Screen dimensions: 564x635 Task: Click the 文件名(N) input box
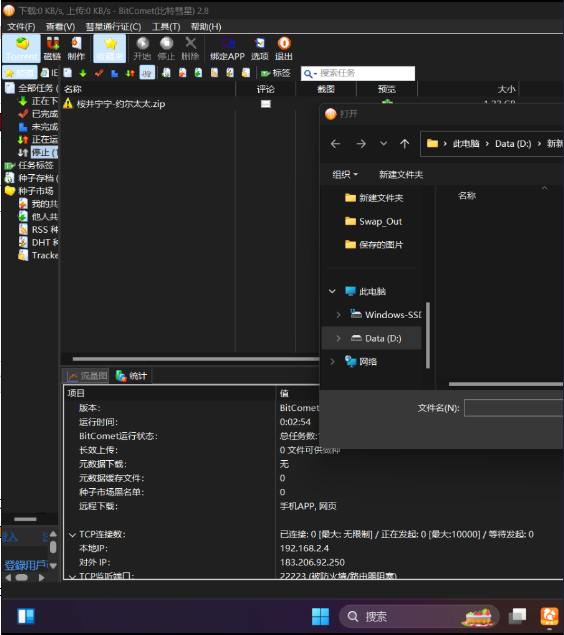(x=513, y=408)
